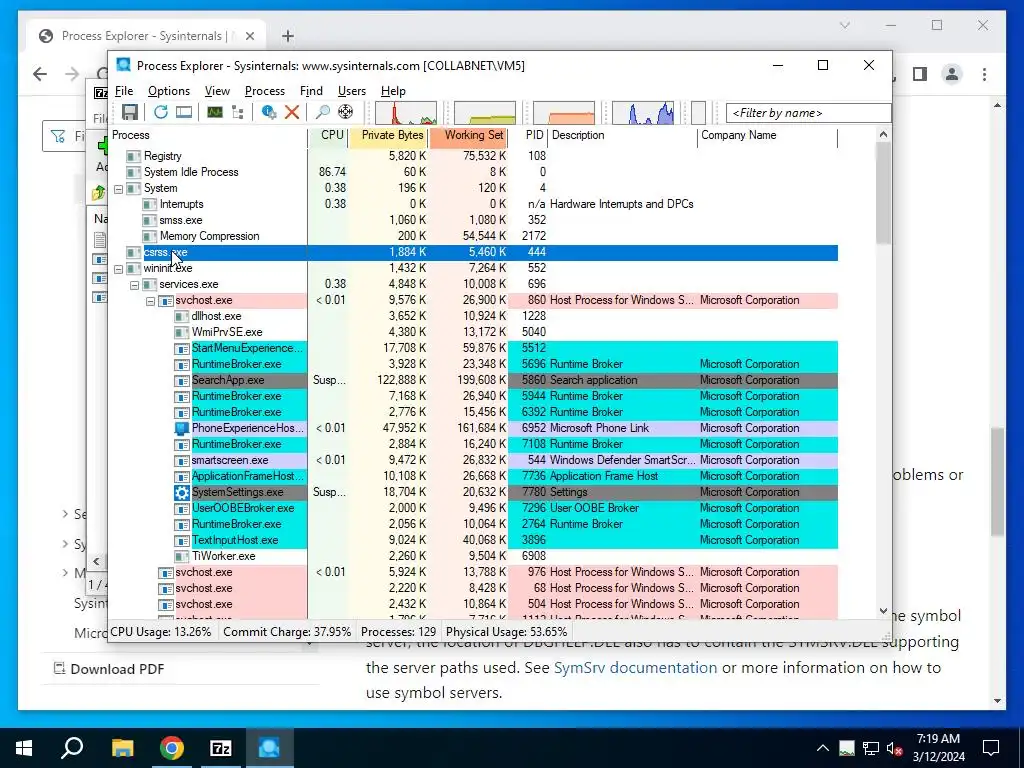Screen dimensions: 1024x768
Task: Collapse the svchost.exe PID 860 node
Action: click(150, 301)
